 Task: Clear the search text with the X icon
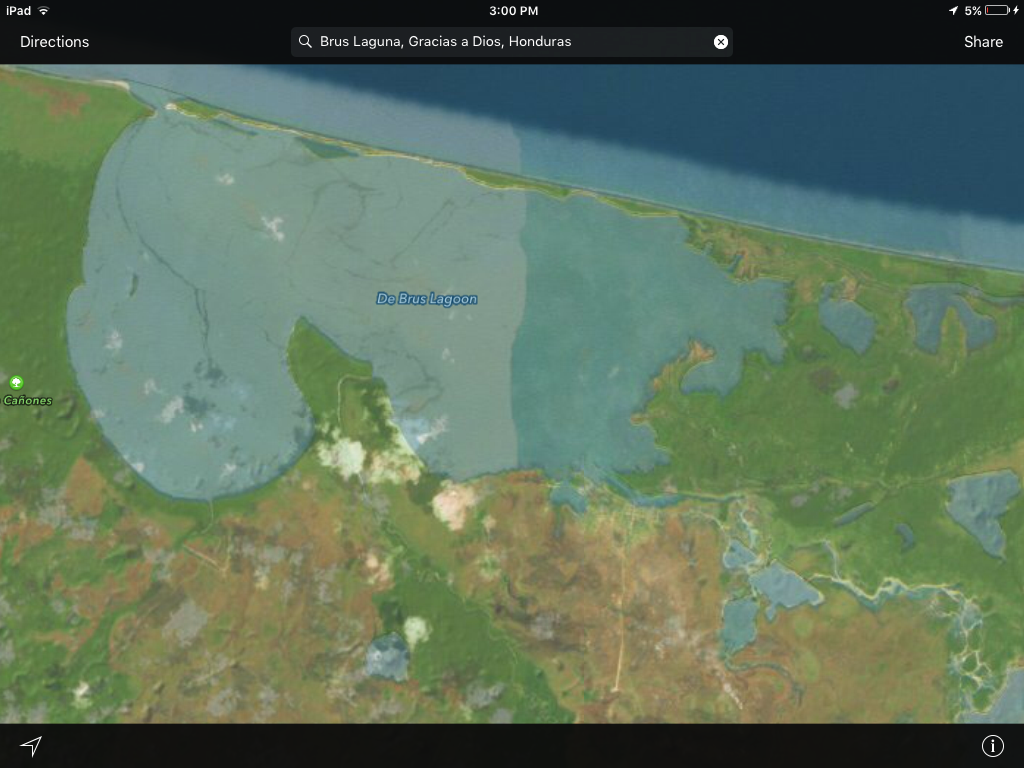click(720, 42)
